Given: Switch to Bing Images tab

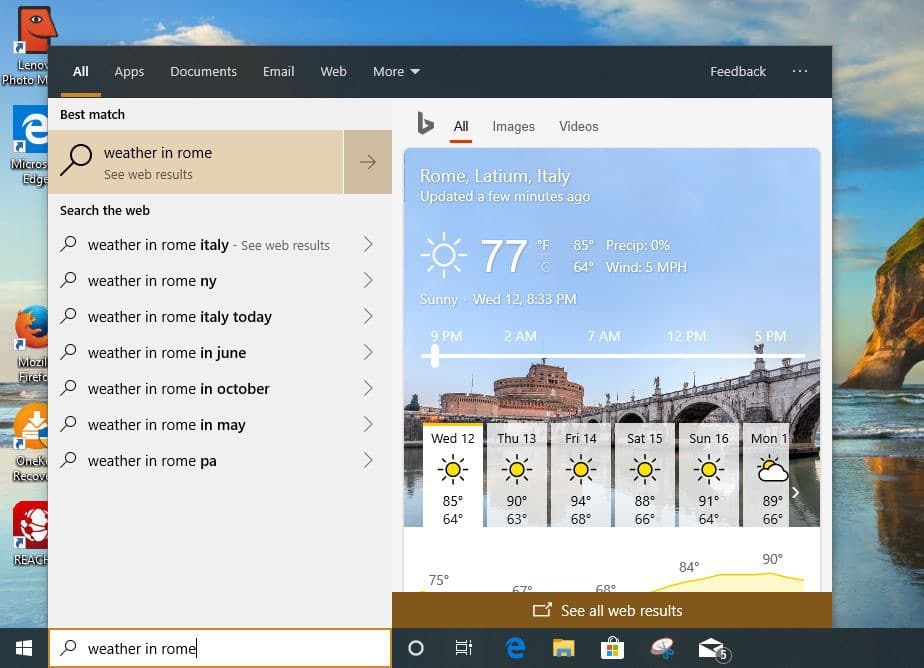Looking at the screenshot, I should tap(513, 127).
